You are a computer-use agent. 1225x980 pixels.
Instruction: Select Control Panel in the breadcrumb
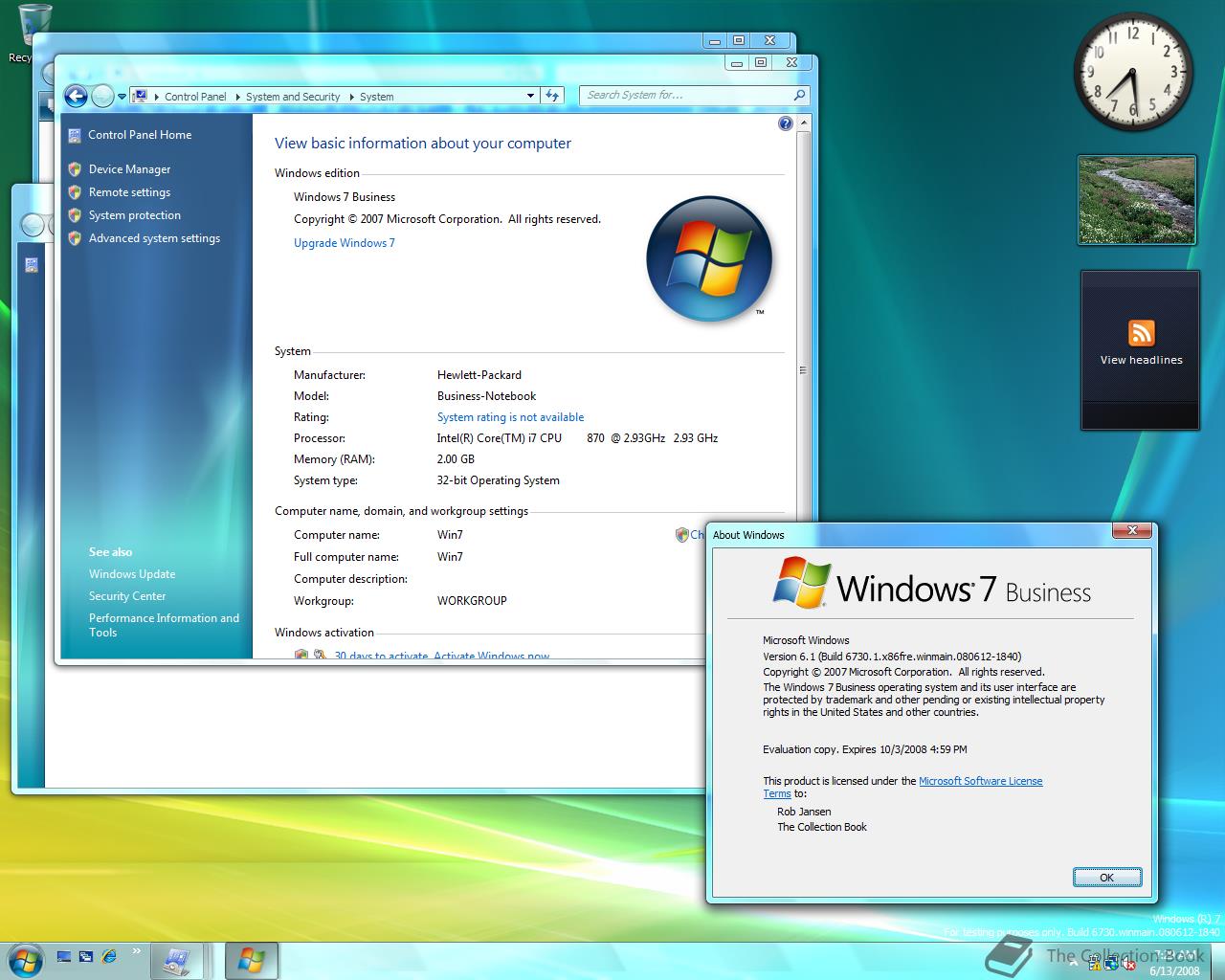pyautogui.click(x=195, y=97)
